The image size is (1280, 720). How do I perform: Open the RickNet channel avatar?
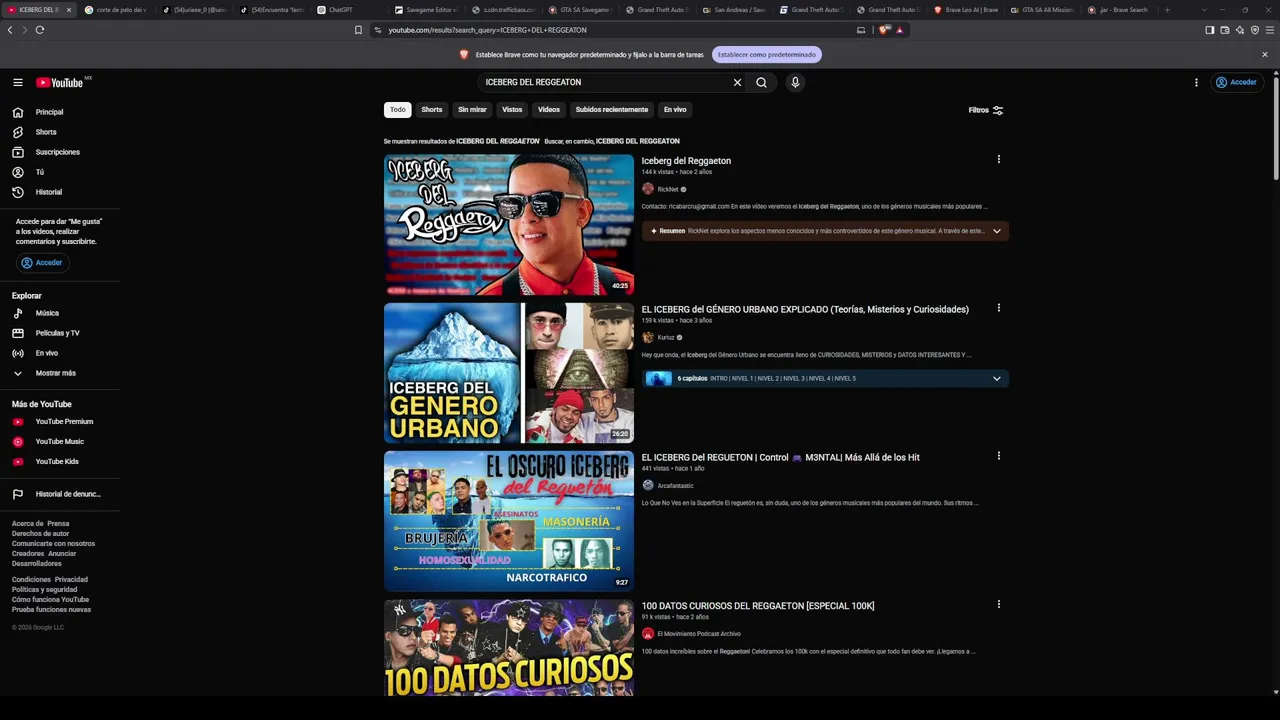pyautogui.click(x=648, y=189)
